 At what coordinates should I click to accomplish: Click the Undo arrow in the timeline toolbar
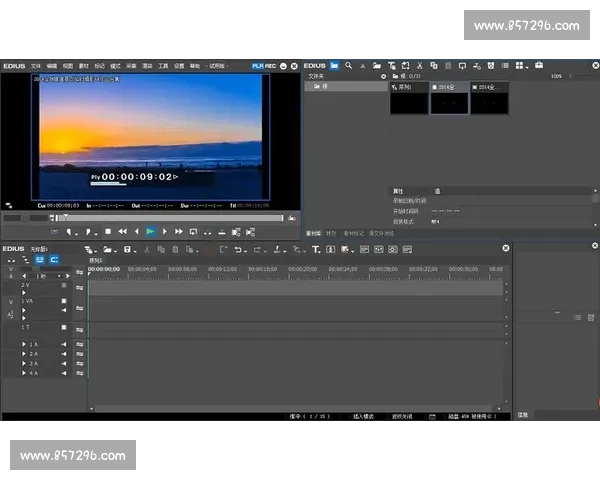238,249
